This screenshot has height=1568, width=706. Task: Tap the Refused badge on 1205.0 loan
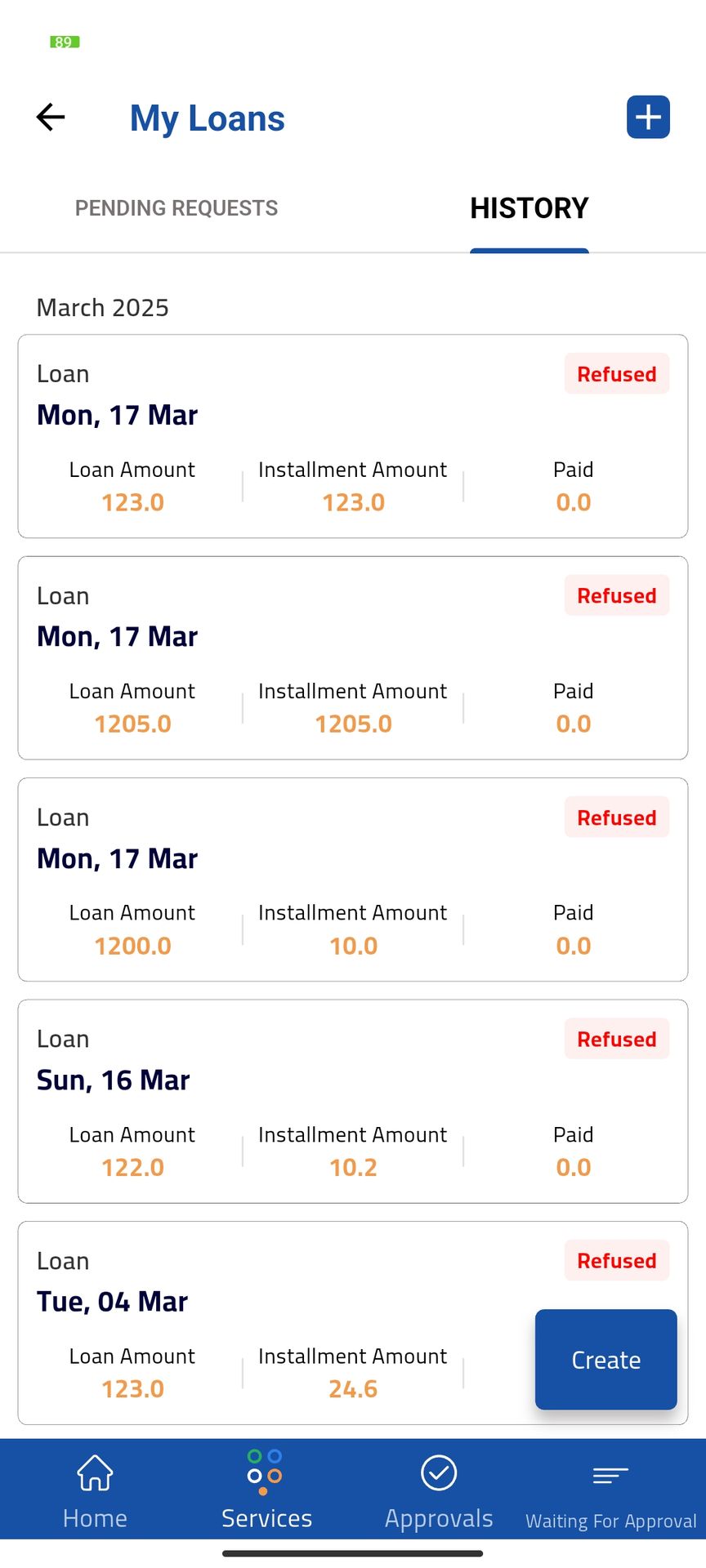[x=616, y=596]
